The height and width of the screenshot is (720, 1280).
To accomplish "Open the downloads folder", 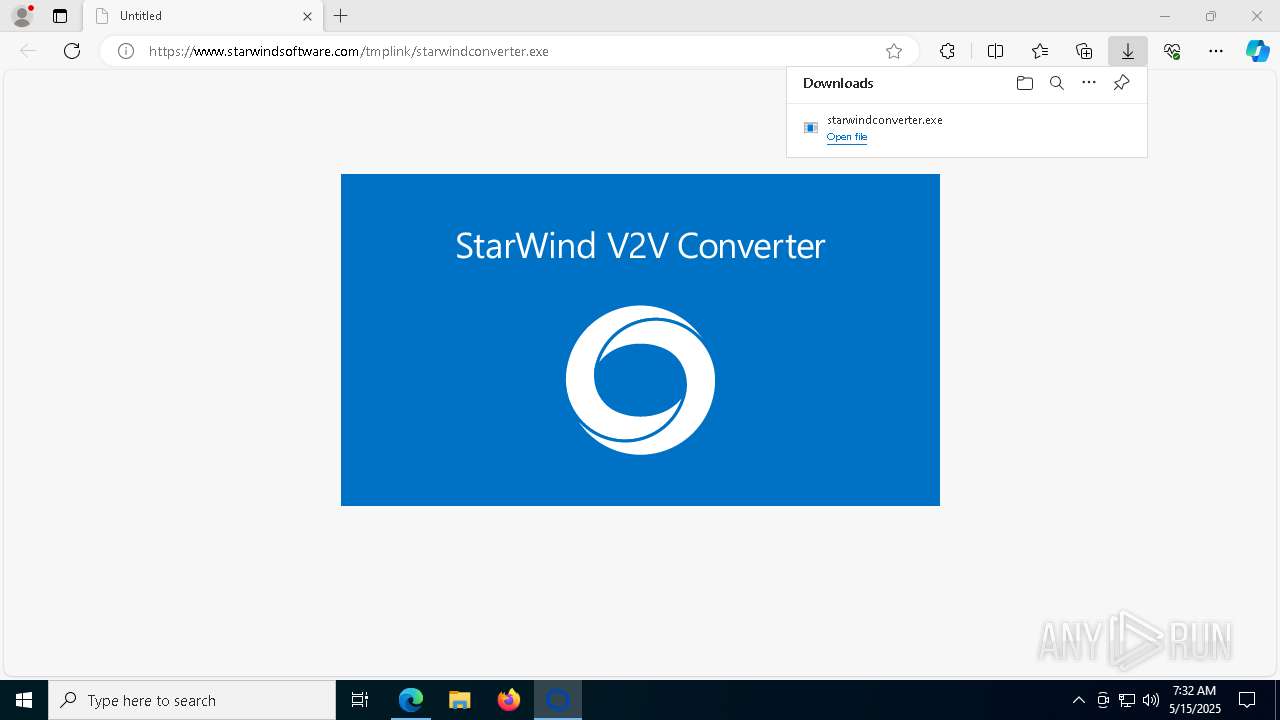I will [1024, 83].
